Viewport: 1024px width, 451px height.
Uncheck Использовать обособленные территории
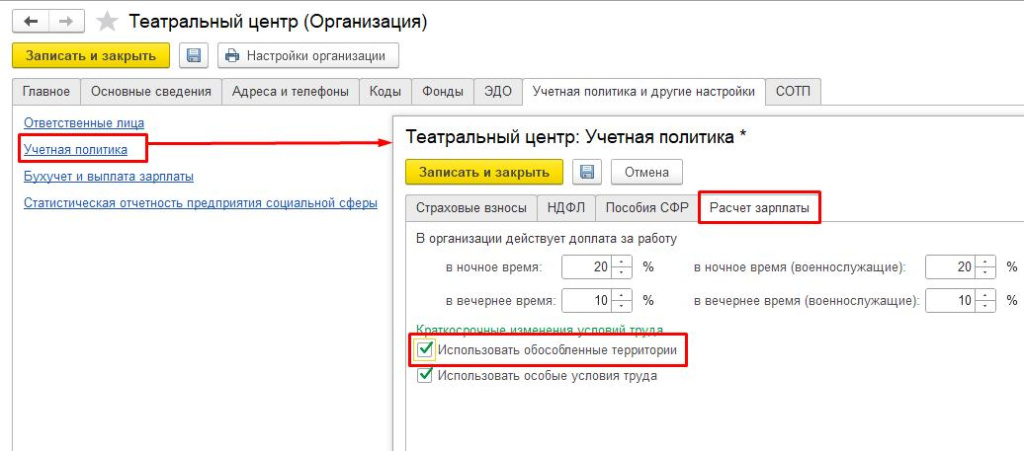coord(425,350)
